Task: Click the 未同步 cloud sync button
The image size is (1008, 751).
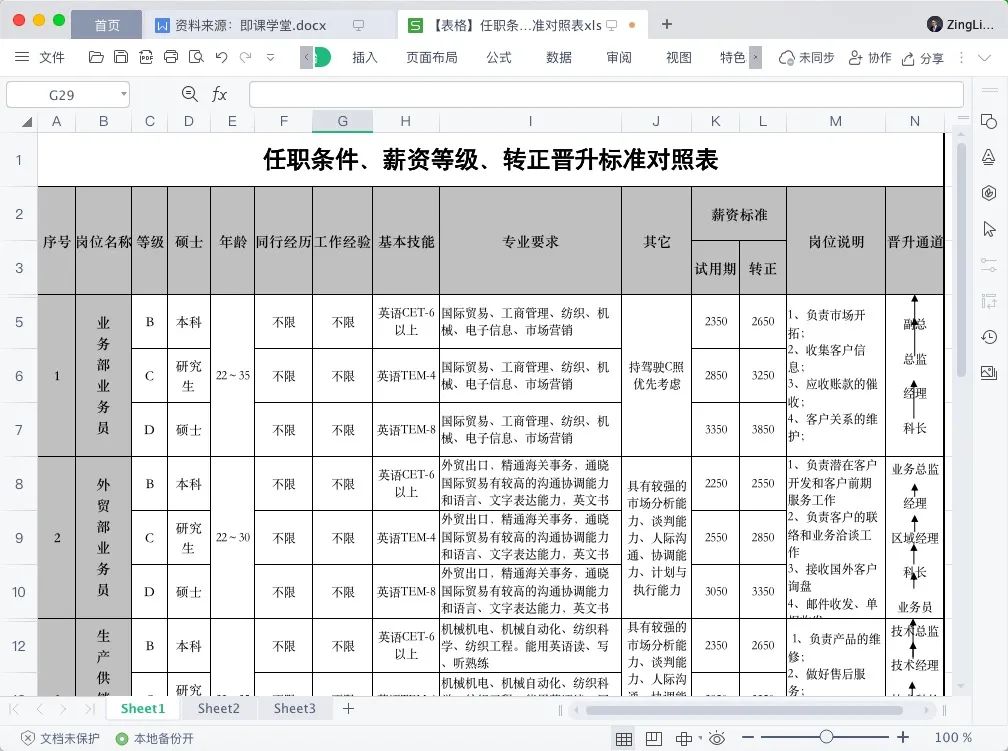Action: [x=806, y=58]
